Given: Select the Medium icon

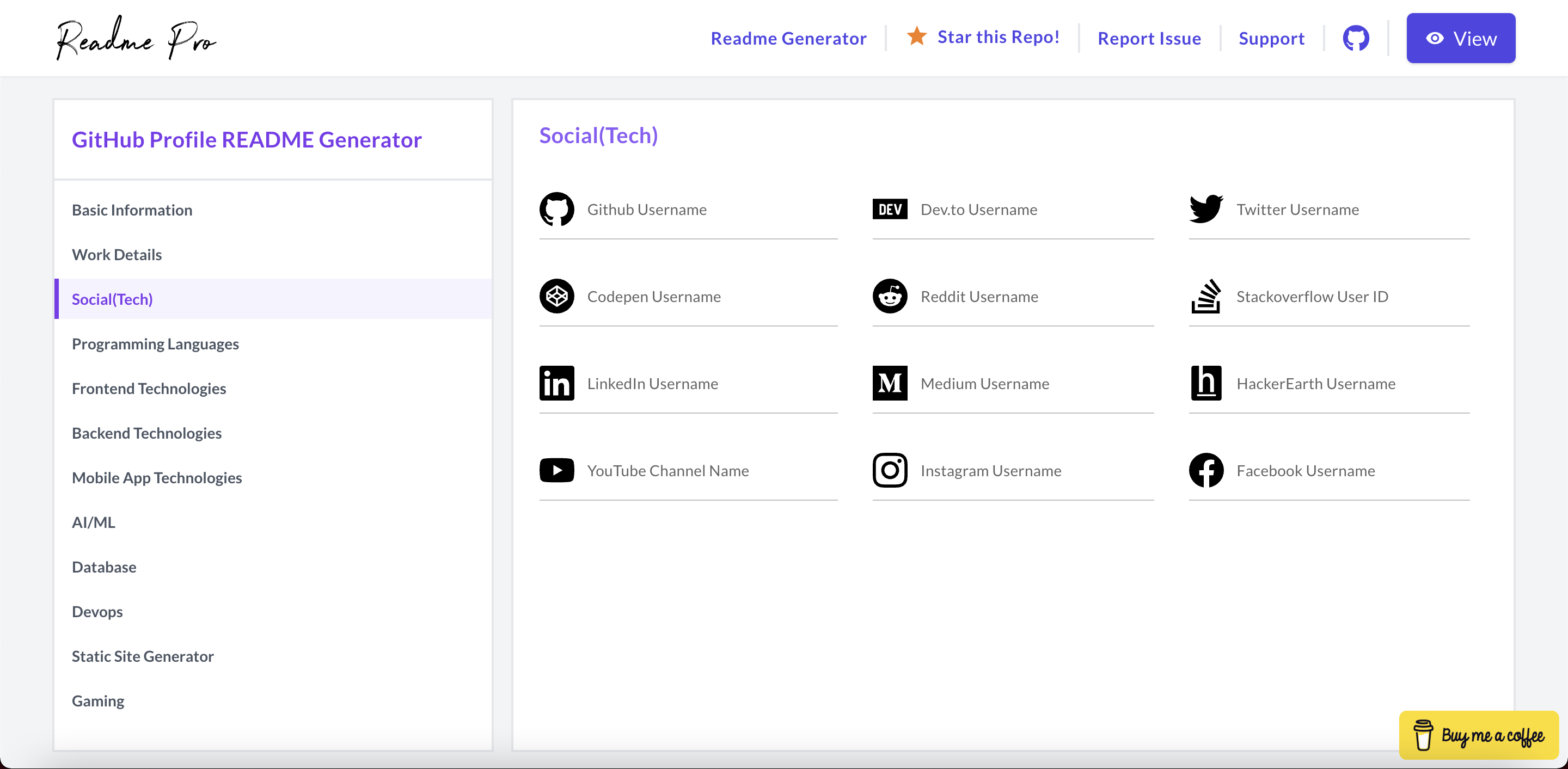Looking at the screenshot, I should pos(889,383).
